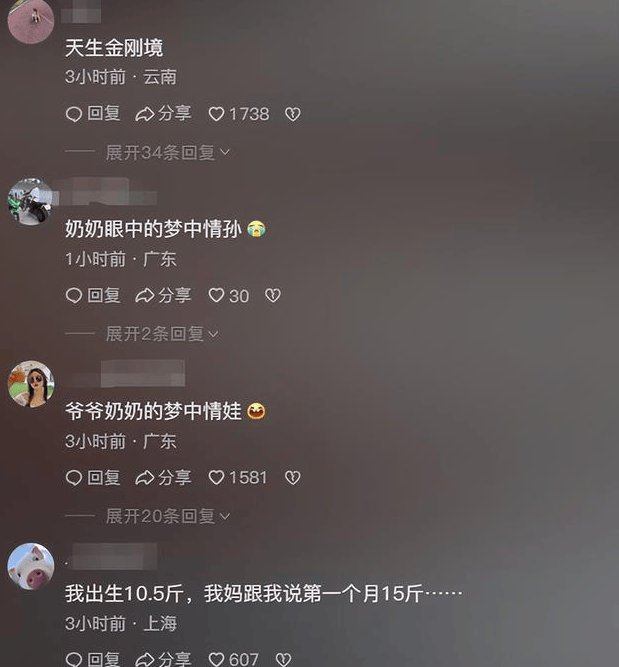Open the sunglasses woman avatar profile

pyautogui.click(x=31, y=384)
